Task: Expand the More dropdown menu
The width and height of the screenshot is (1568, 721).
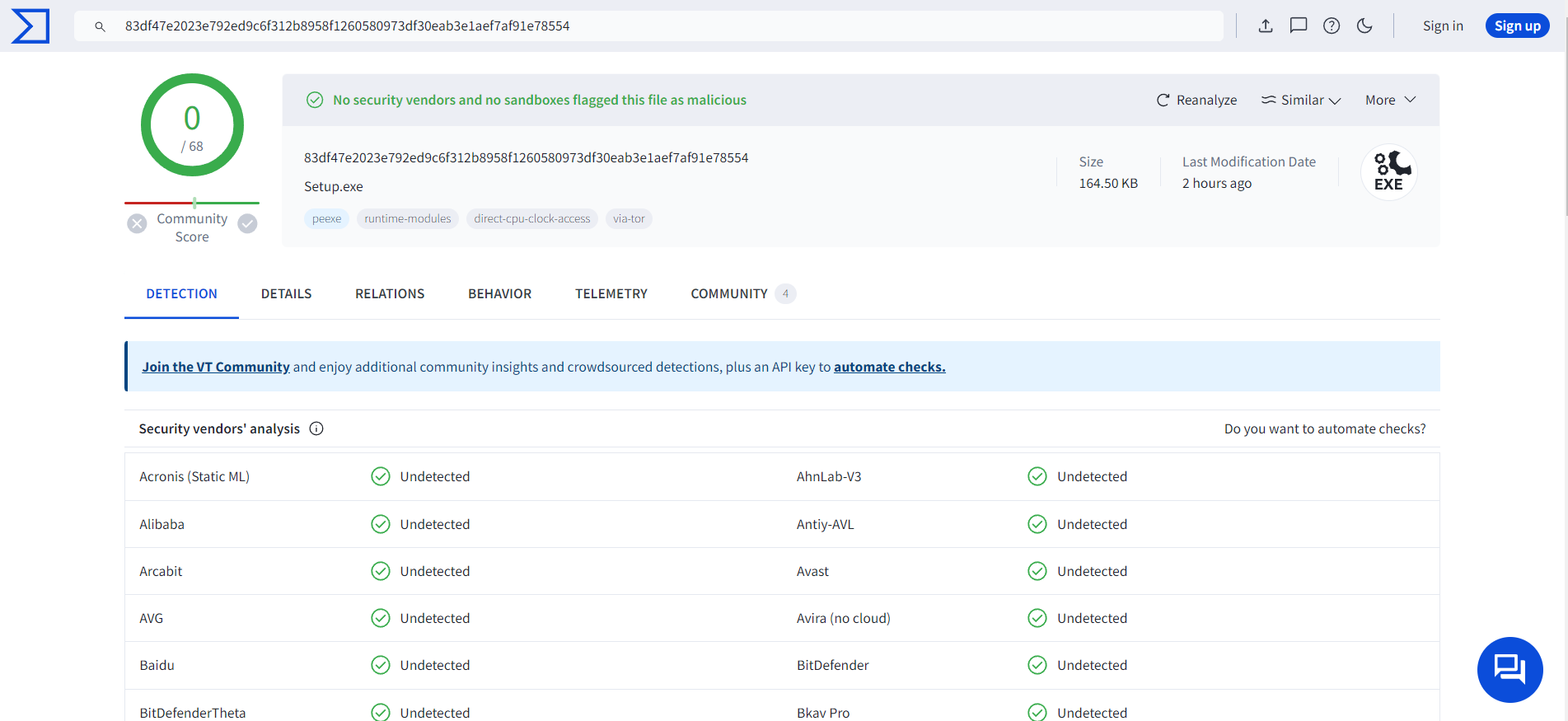Action: (x=1390, y=100)
